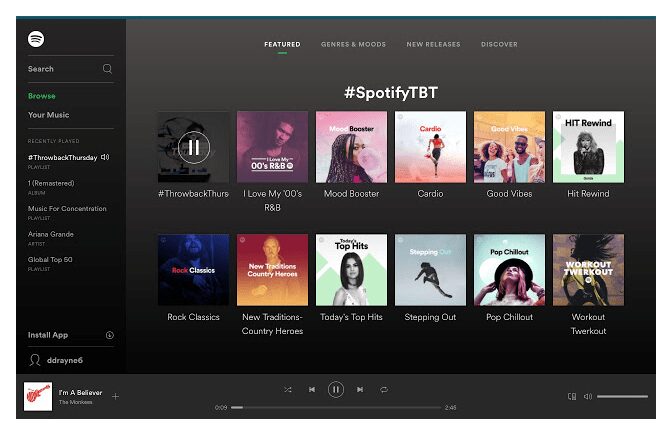
Task: Click into the Search field
Action: (x=71, y=69)
